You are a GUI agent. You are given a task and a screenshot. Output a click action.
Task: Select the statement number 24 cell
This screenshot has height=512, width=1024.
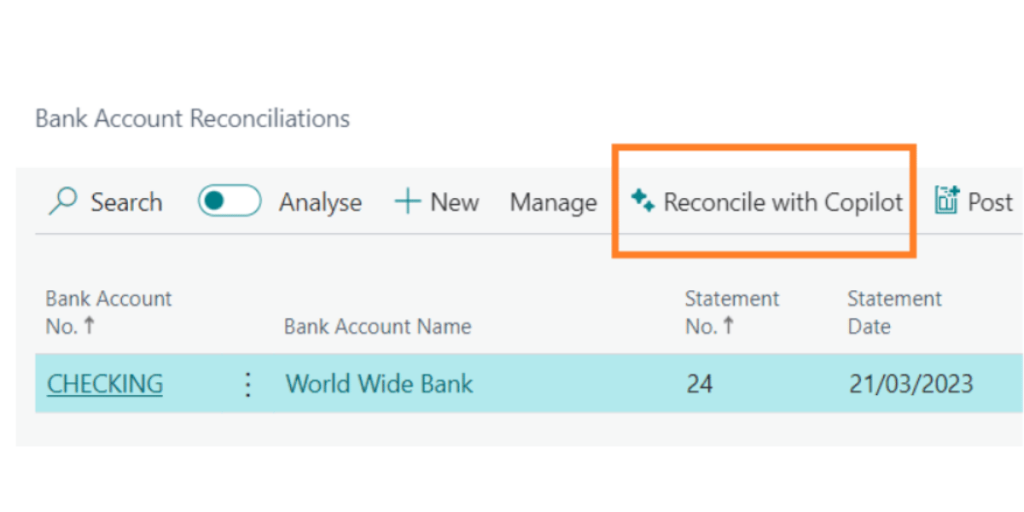point(699,384)
